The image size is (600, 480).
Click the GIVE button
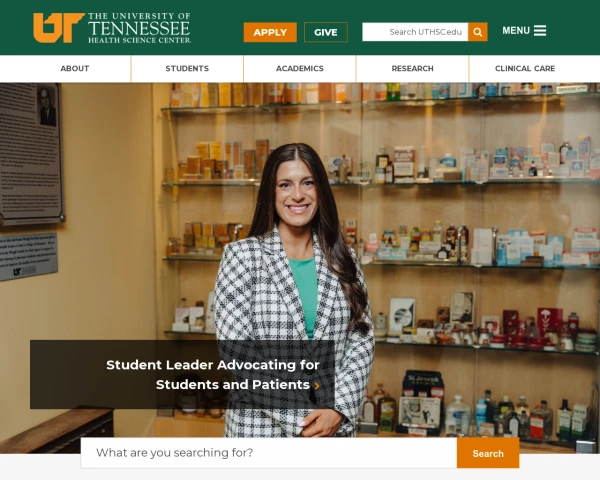click(x=326, y=32)
